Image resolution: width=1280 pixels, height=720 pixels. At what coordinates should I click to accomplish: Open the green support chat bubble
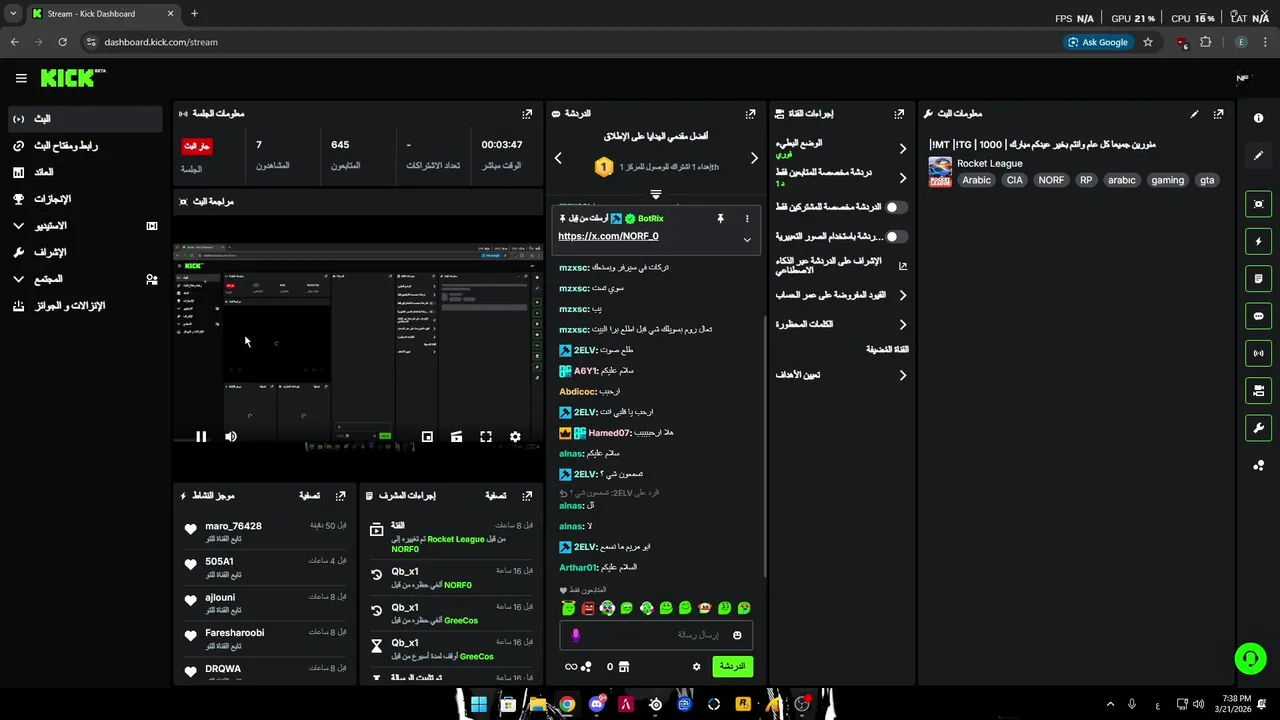1250,658
